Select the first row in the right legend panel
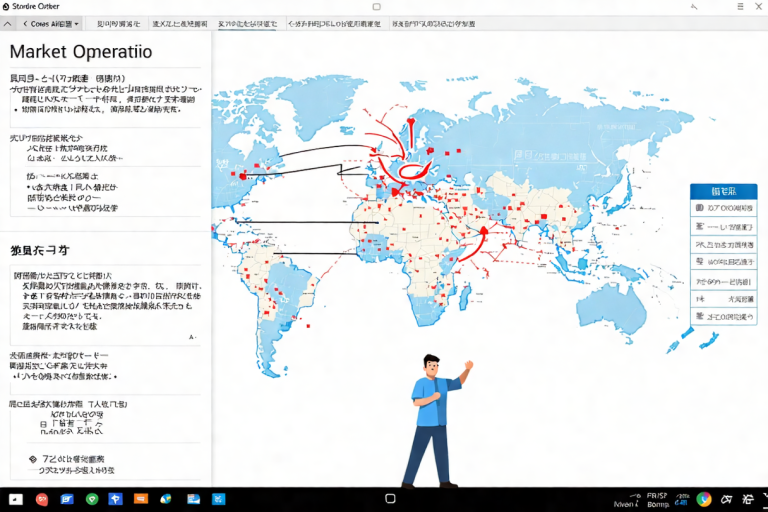Screen dimensions: 768x512 [723, 208]
